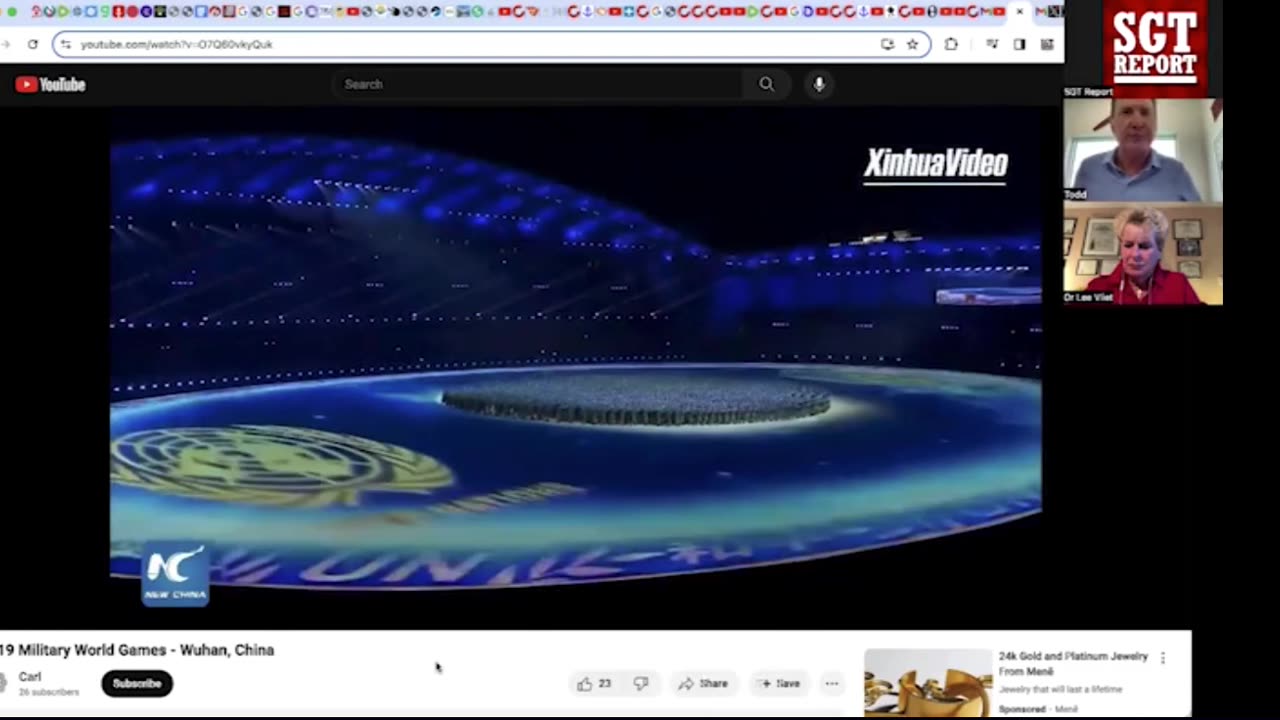Click the YouTube search magnifier button
1280x720 pixels.
pos(766,85)
